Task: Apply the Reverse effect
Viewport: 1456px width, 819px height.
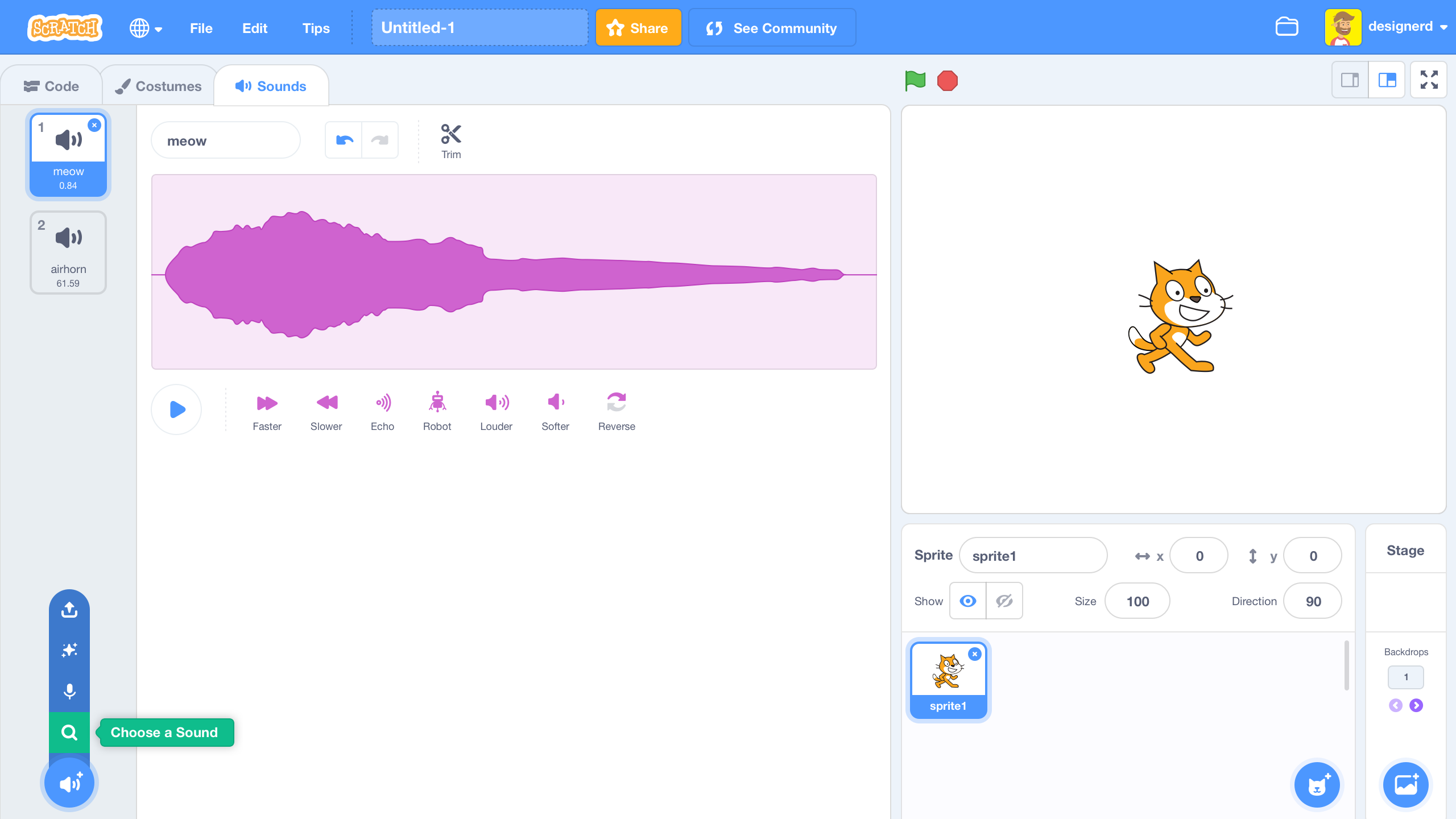Action: (616, 409)
